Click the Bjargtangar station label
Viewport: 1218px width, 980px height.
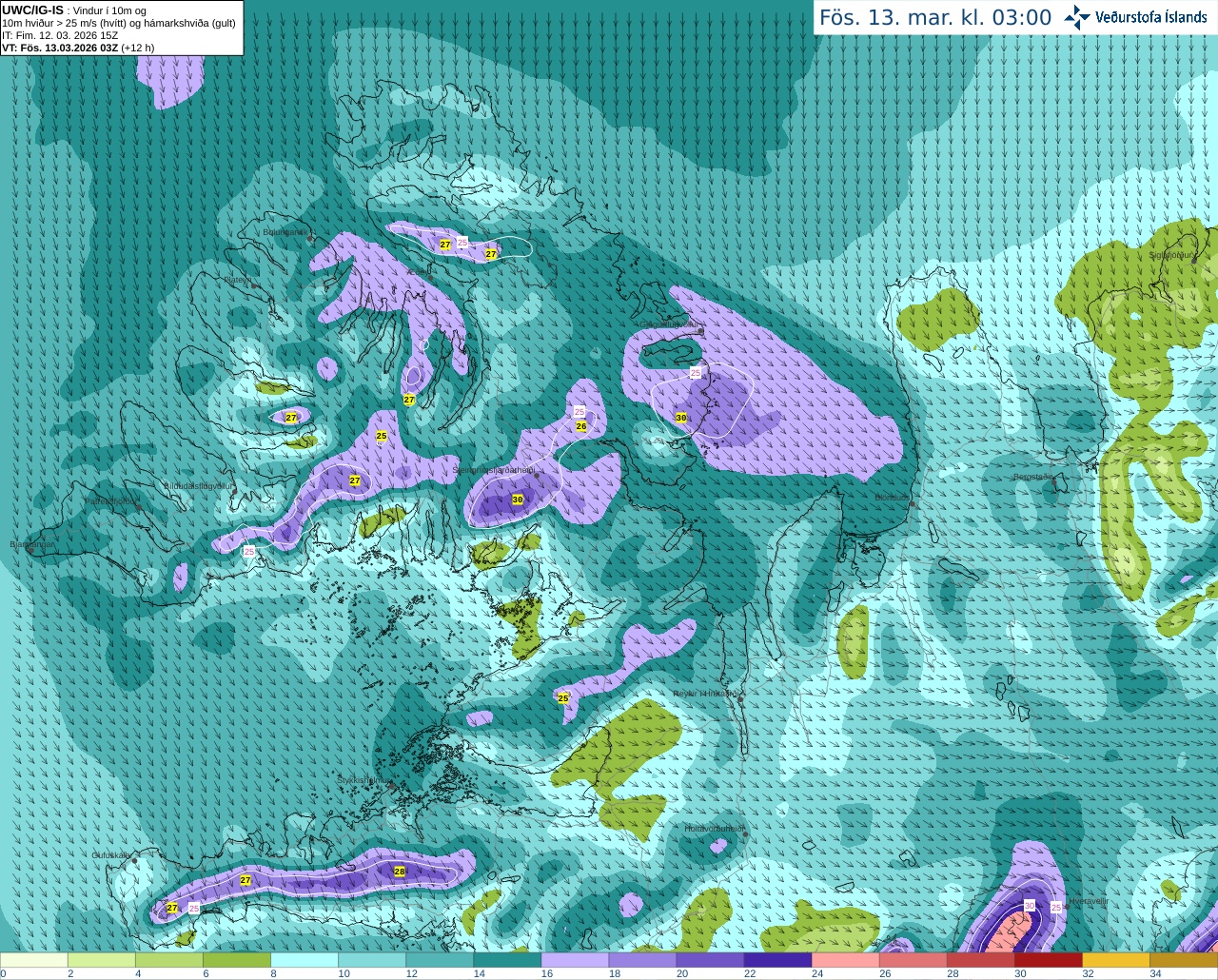click(32, 544)
